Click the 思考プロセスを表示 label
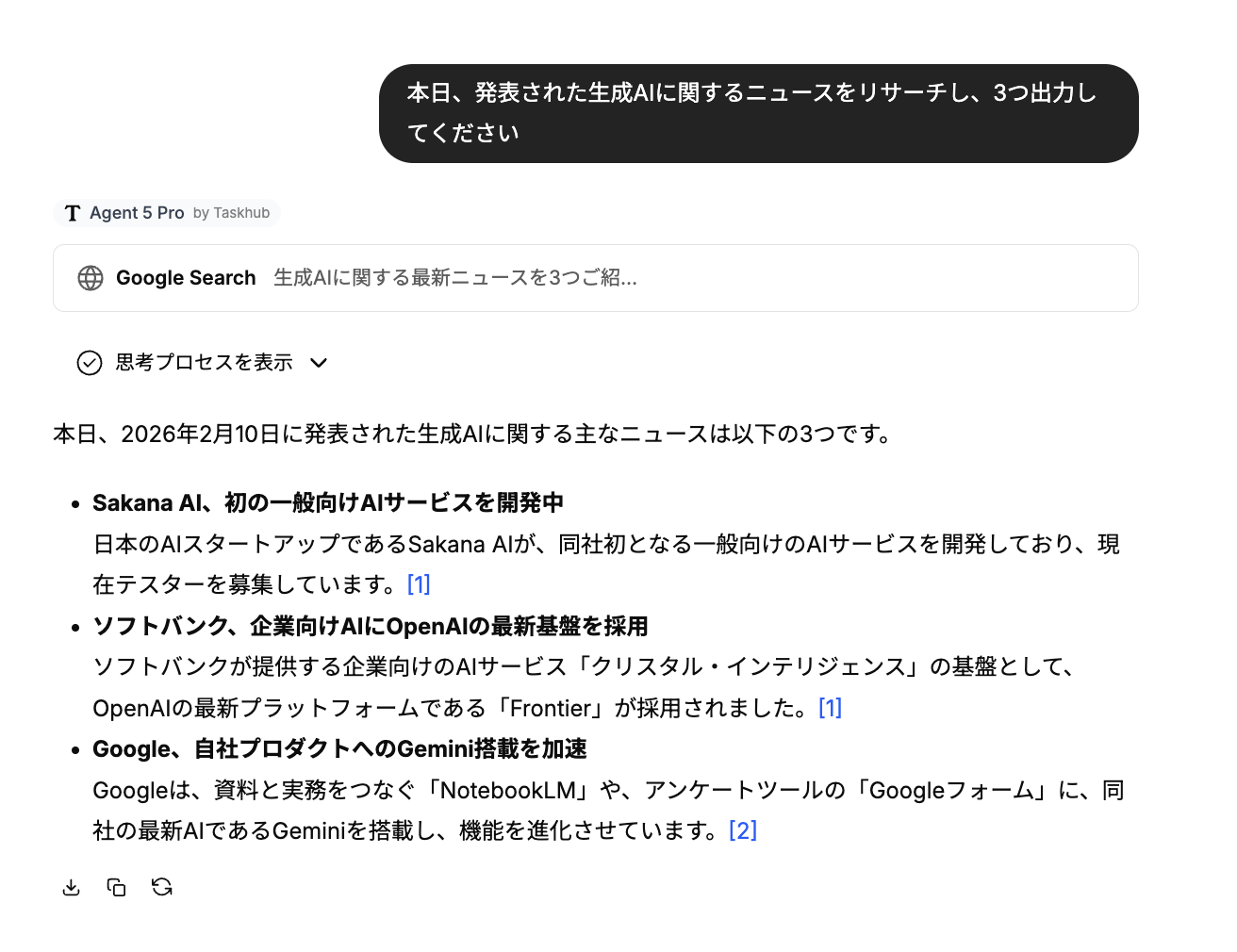The width and height of the screenshot is (1237, 952). [204, 363]
